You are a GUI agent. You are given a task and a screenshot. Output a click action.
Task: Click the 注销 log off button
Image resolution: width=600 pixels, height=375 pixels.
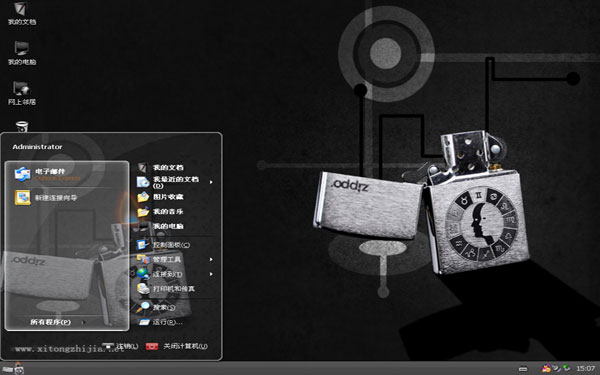[120, 346]
